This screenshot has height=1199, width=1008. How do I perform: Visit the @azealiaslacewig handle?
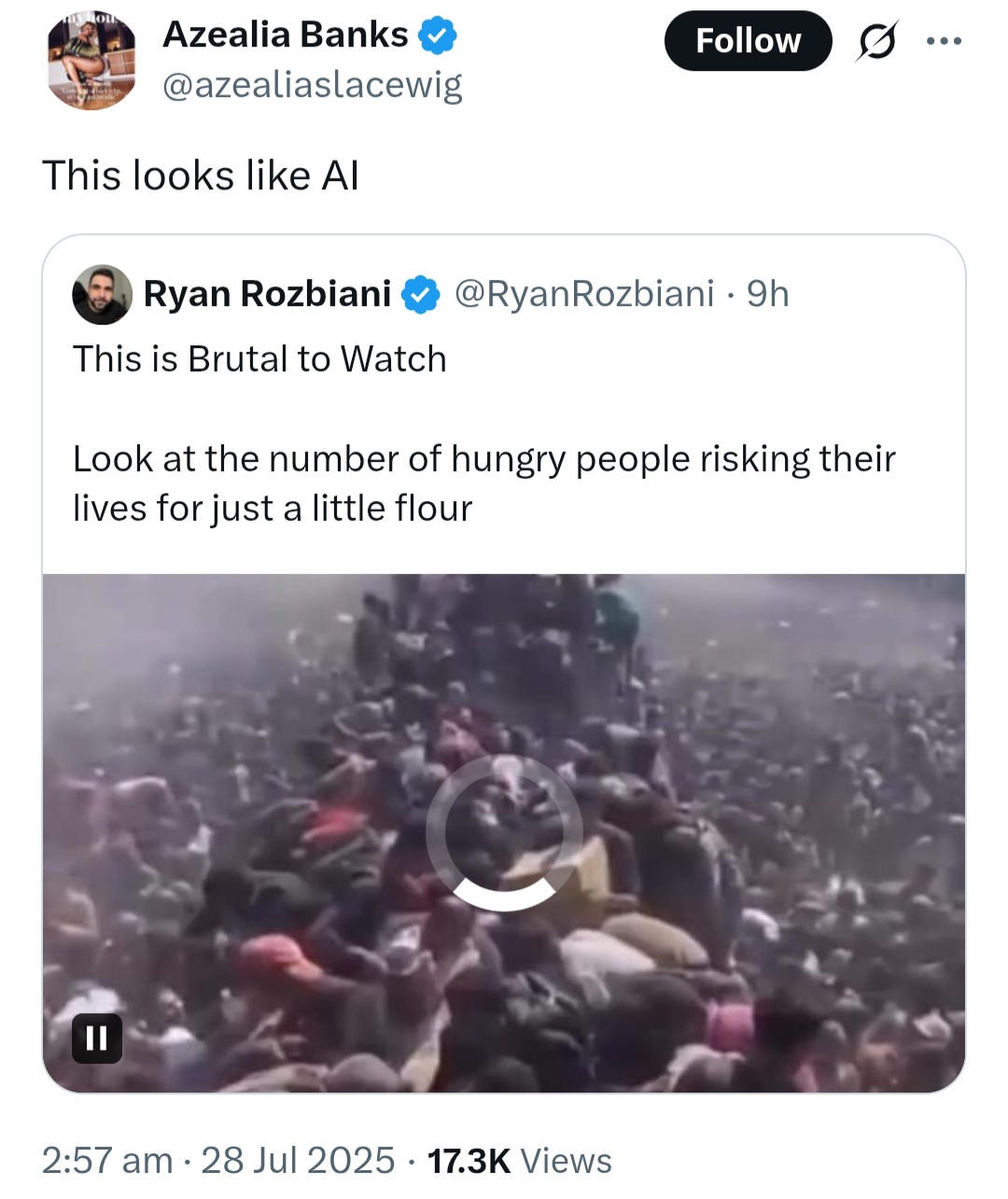coord(312,86)
